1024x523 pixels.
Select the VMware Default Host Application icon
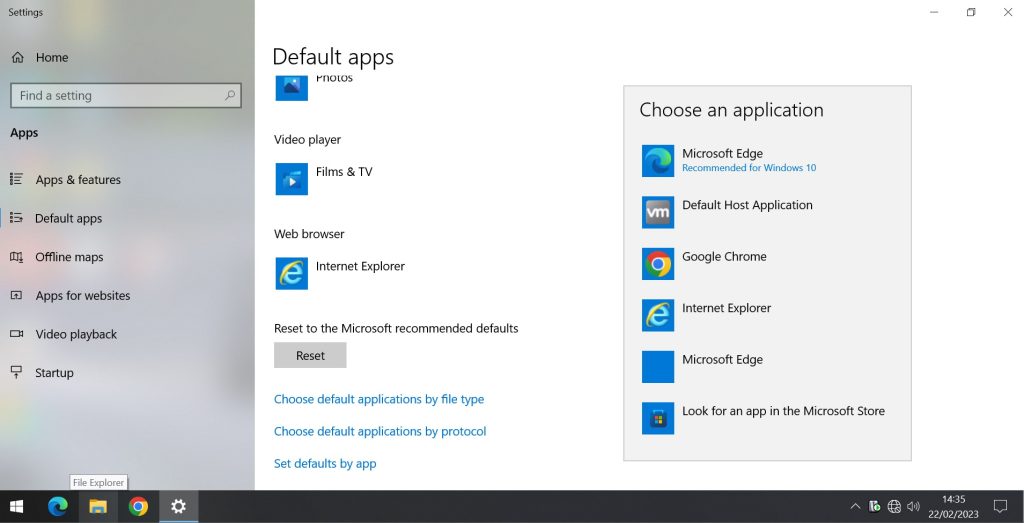tap(658, 212)
